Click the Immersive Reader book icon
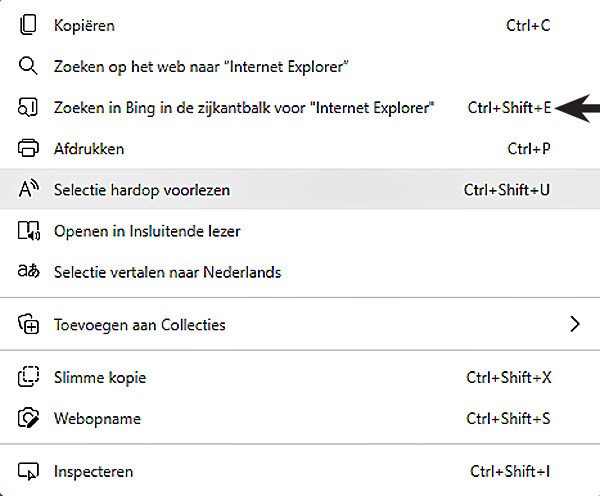The height and width of the screenshot is (496, 600). [29, 230]
